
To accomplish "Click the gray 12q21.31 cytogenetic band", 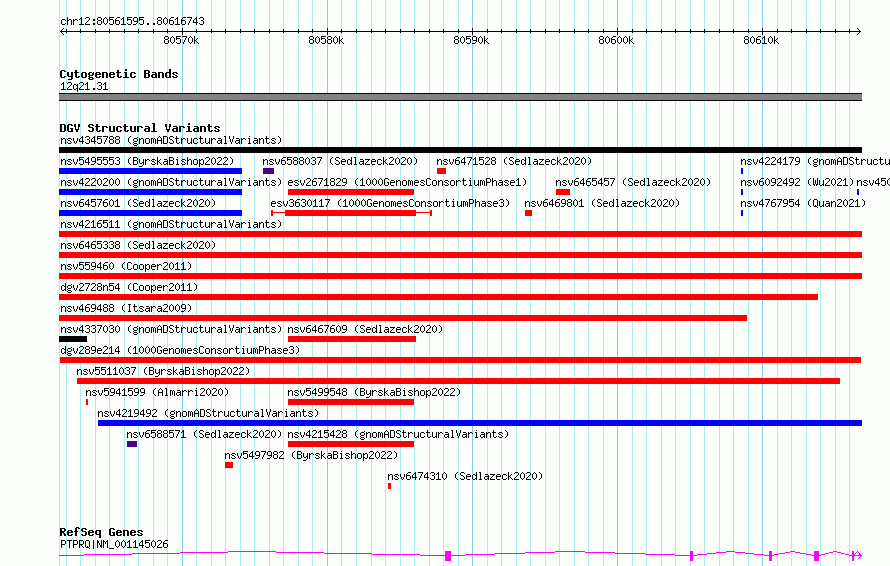I will [460, 97].
